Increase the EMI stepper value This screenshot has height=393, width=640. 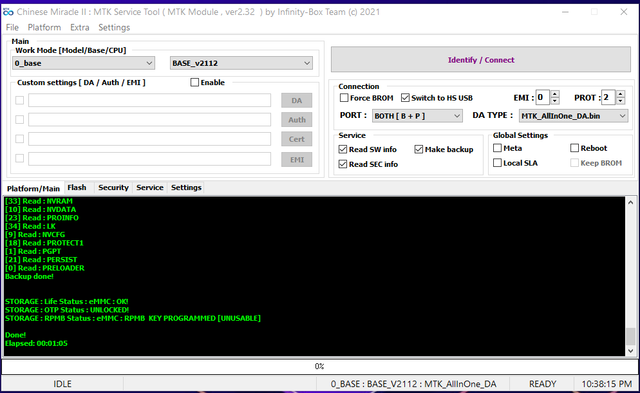click(x=555, y=94)
